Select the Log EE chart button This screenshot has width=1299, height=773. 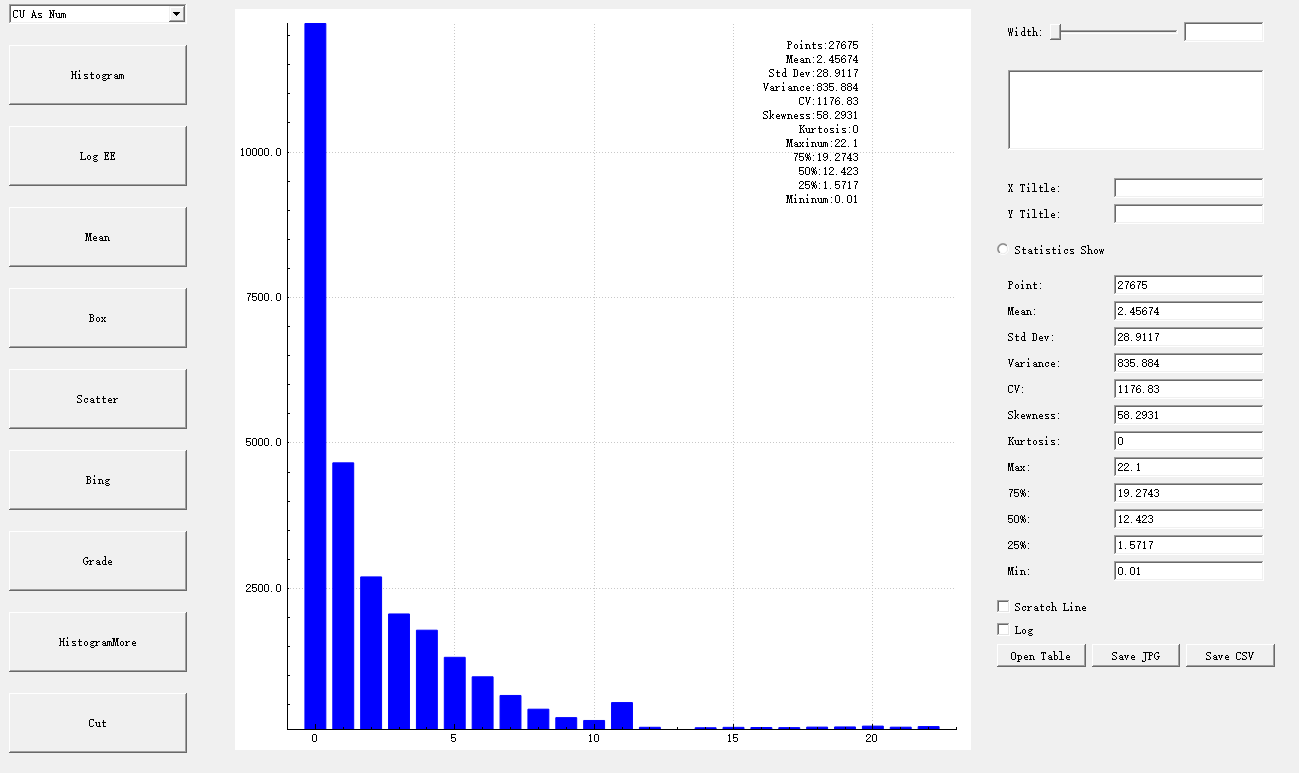pyautogui.click(x=98, y=156)
